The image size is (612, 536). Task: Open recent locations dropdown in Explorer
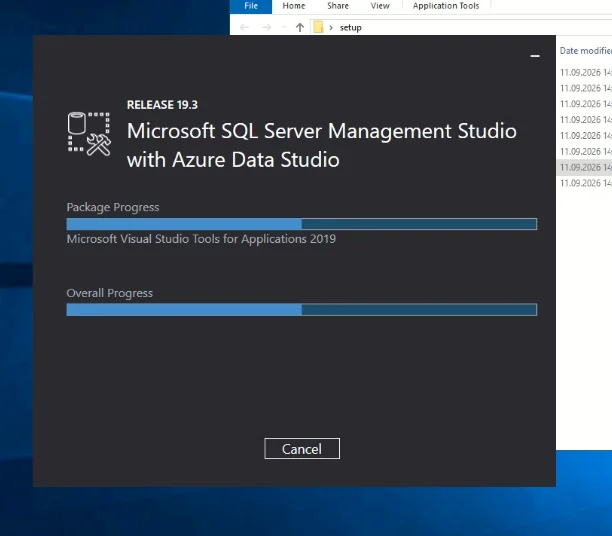pos(284,27)
